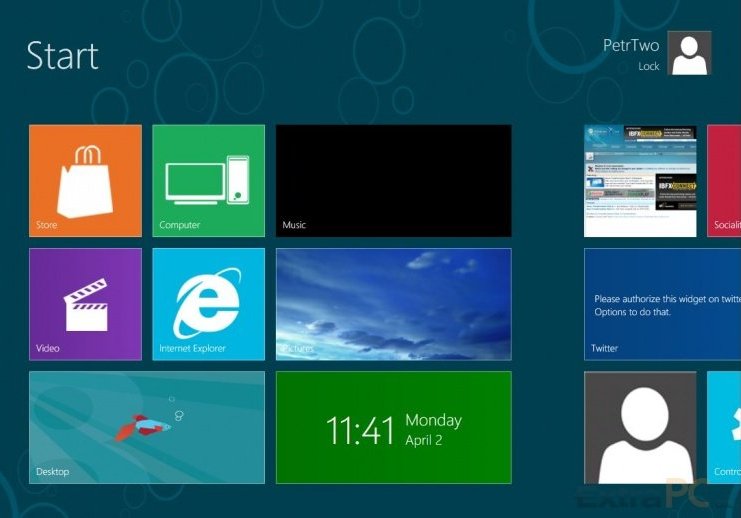This screenshot has height=518, width=741.
Task: Click the Monday April 2 date
Action: 433,429
